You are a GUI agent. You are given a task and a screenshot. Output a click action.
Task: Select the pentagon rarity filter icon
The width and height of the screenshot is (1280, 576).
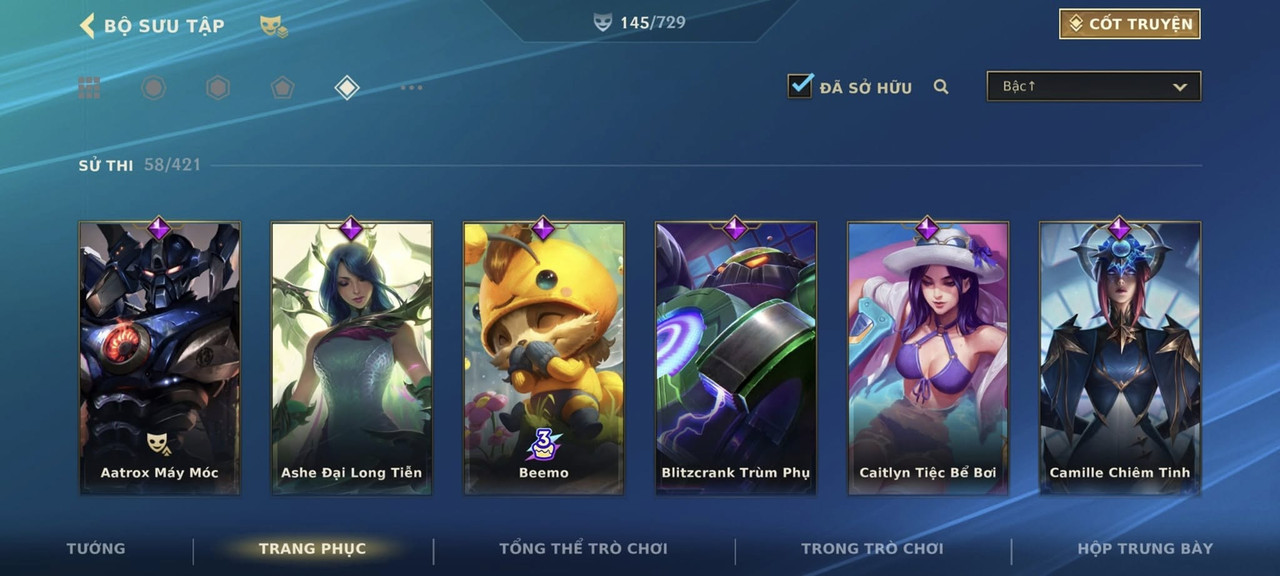(x=282, y=88)
